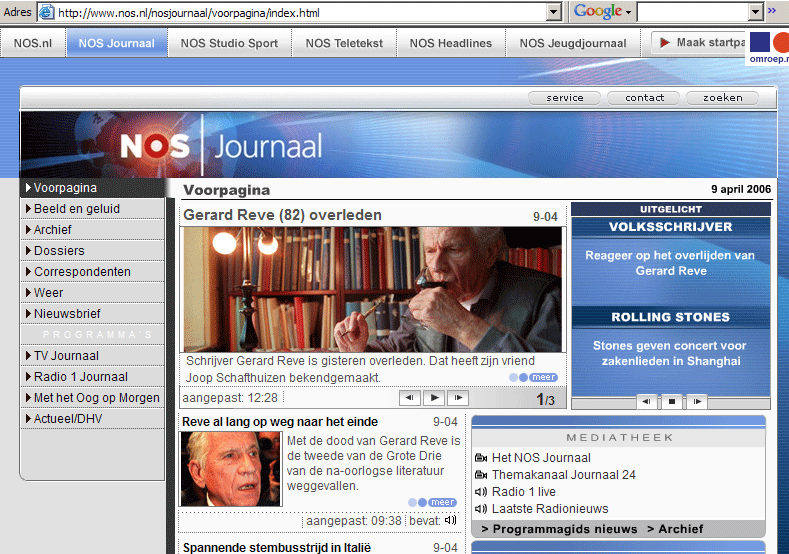Open Actueel/DHV in the left menu

[x=93, y=419]
